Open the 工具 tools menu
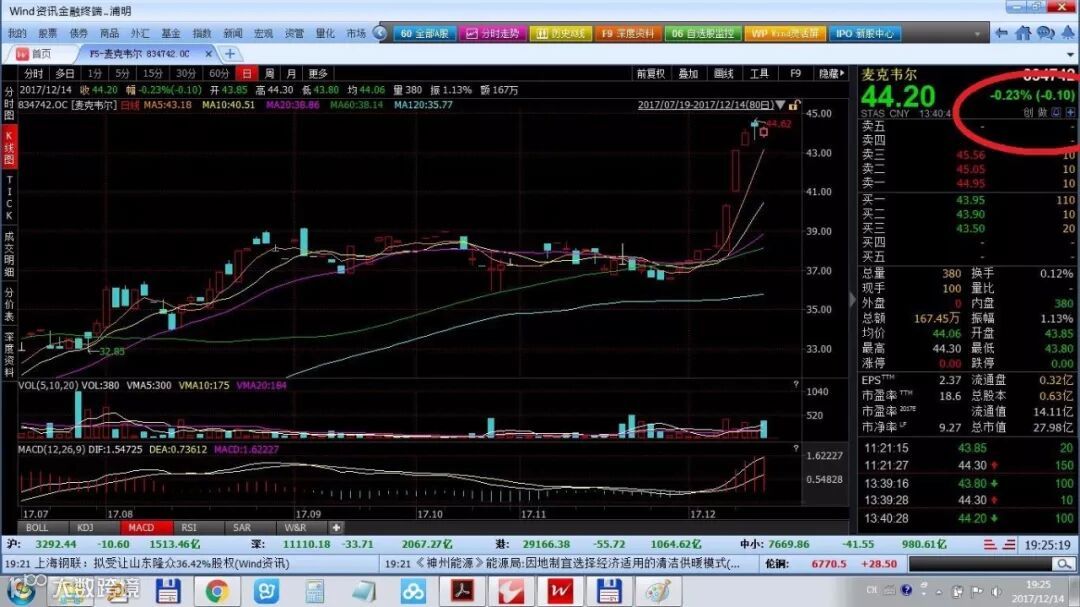Viewport: 1080px width, 607px height. pos(759,74)
